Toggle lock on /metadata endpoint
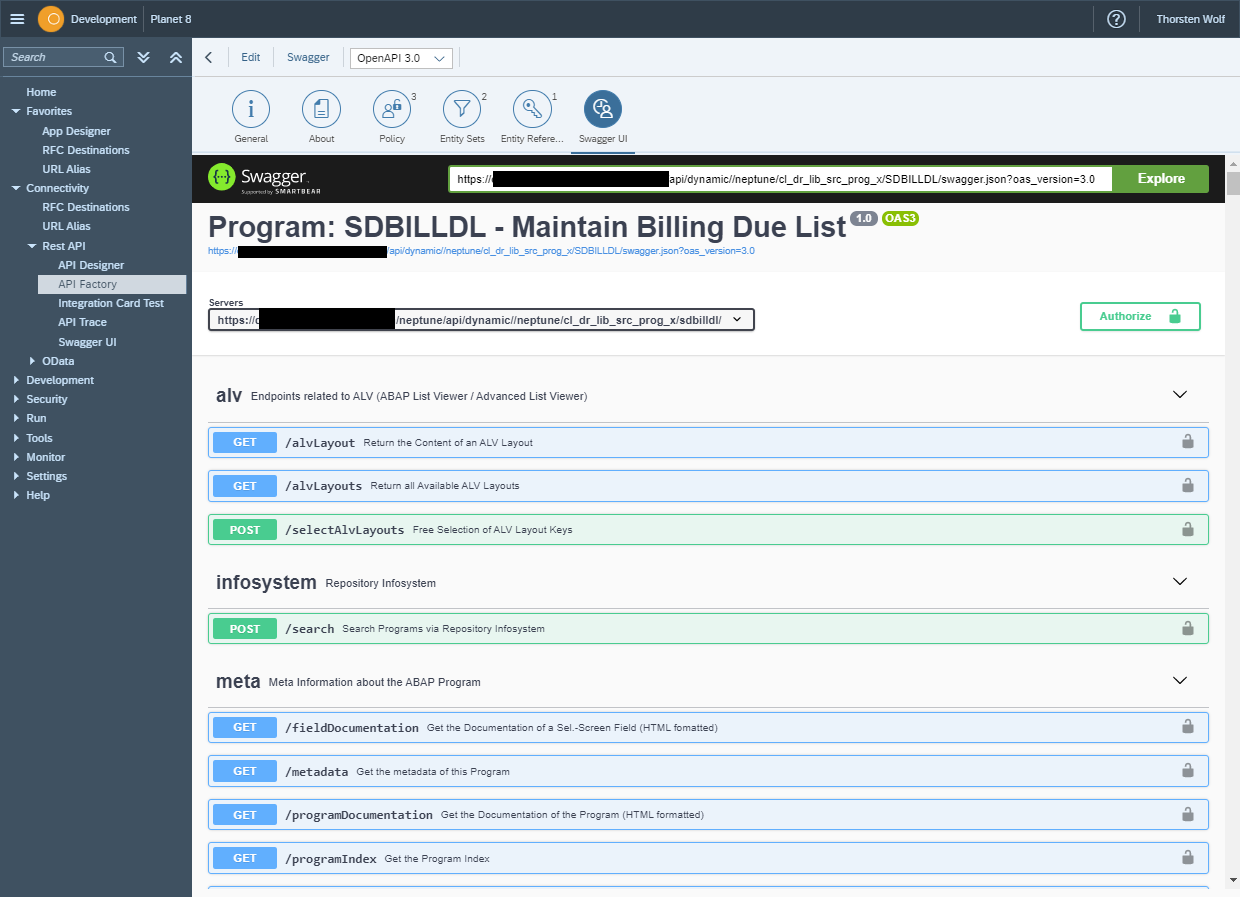Viewport: 1240px width, 897px height. click(1187, 771)
